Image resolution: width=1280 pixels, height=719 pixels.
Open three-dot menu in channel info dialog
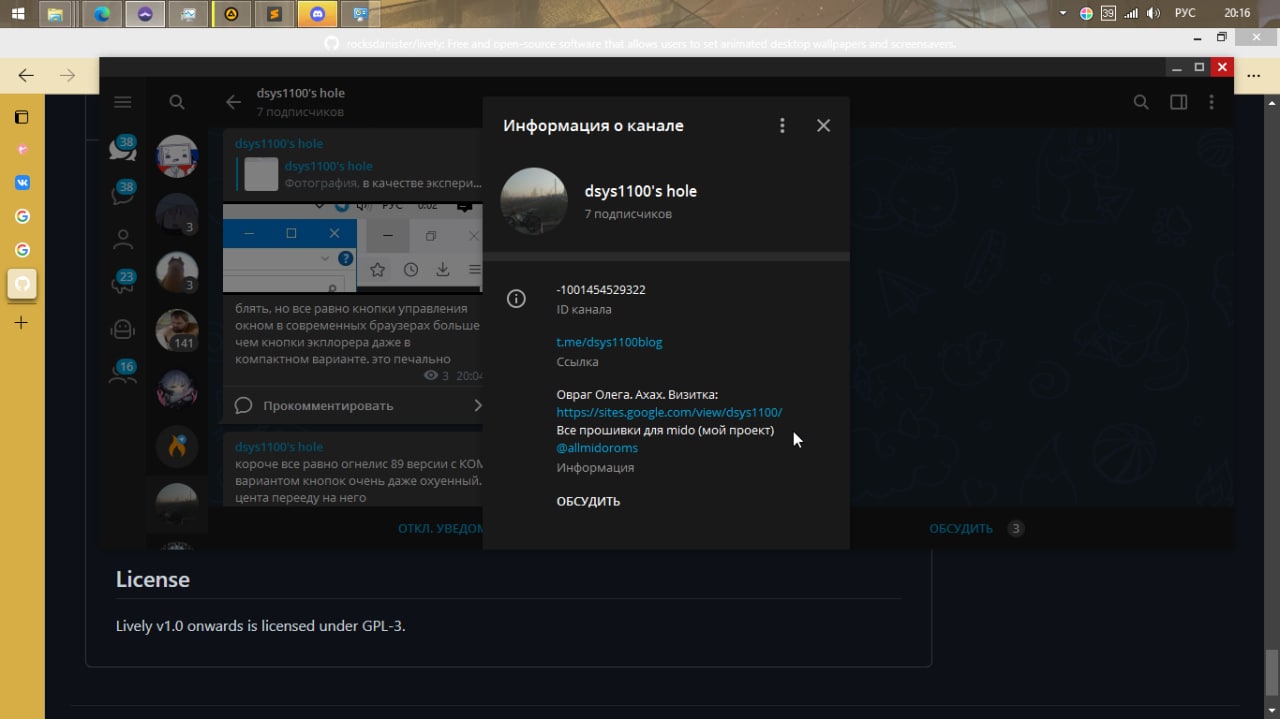tap(782, 126)
